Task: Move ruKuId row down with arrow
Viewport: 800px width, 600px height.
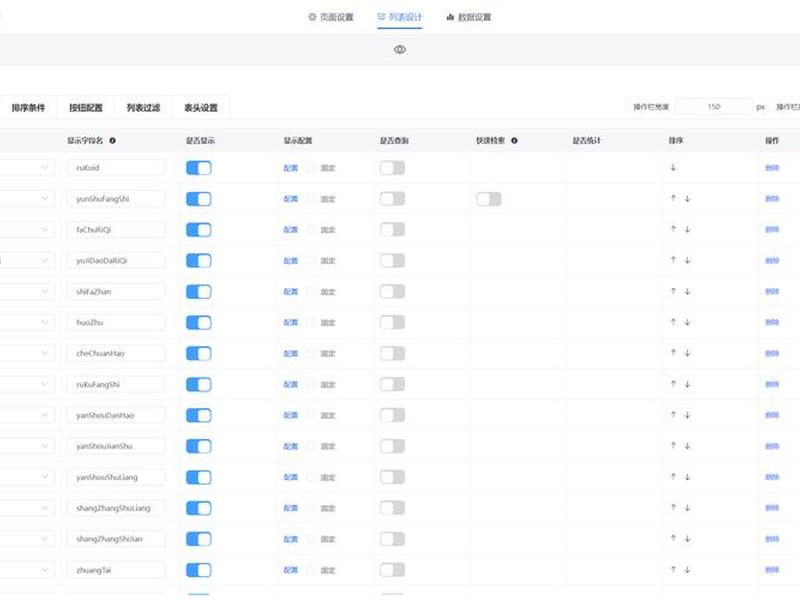Action: [673, 168]
